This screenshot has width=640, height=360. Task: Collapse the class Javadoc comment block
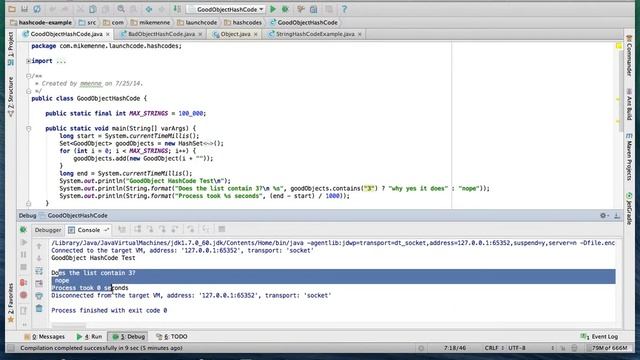point(29,76)
